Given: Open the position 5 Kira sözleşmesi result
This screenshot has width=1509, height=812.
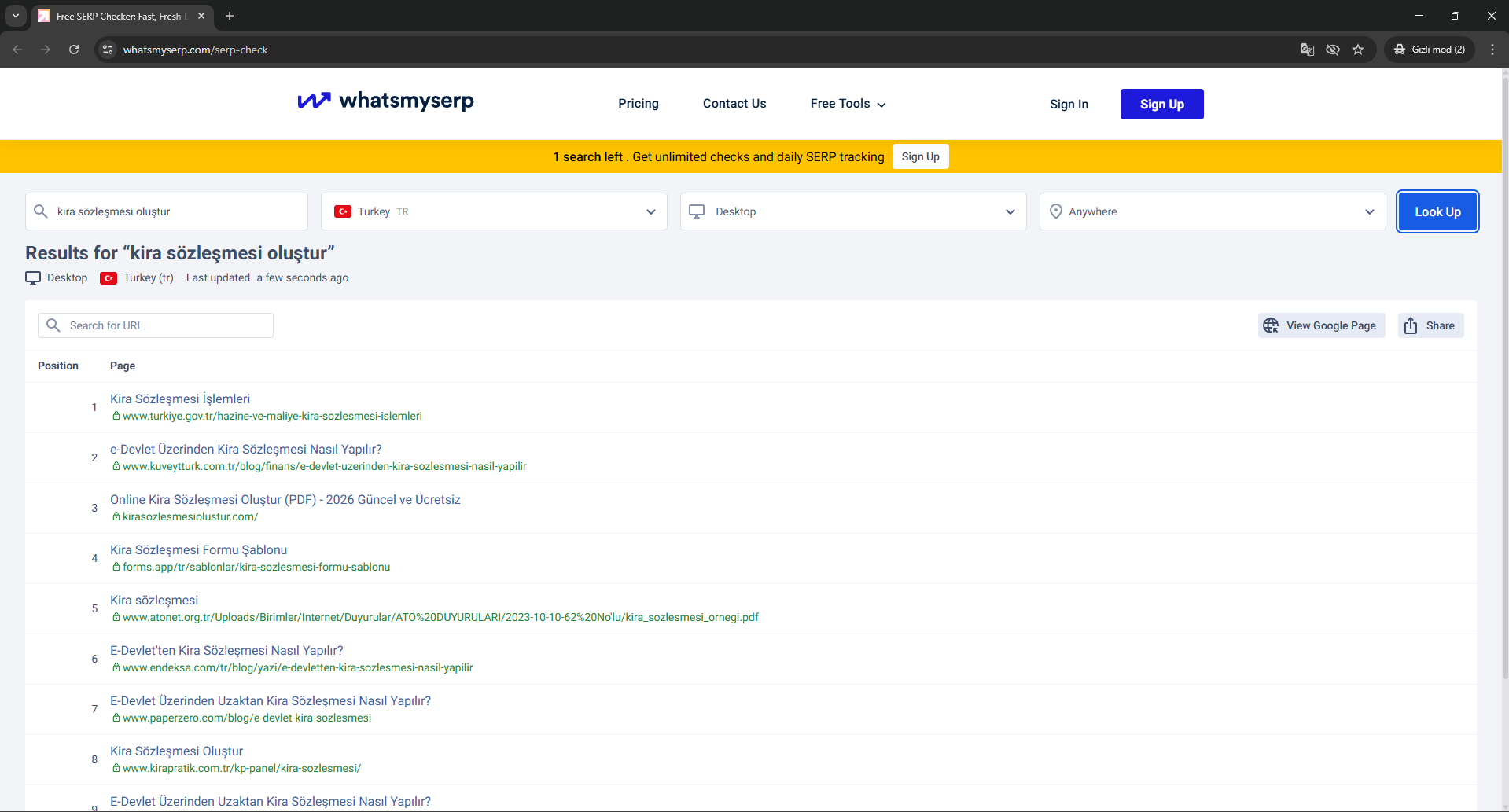Looking at the screenshot, I should coord(154,601).
